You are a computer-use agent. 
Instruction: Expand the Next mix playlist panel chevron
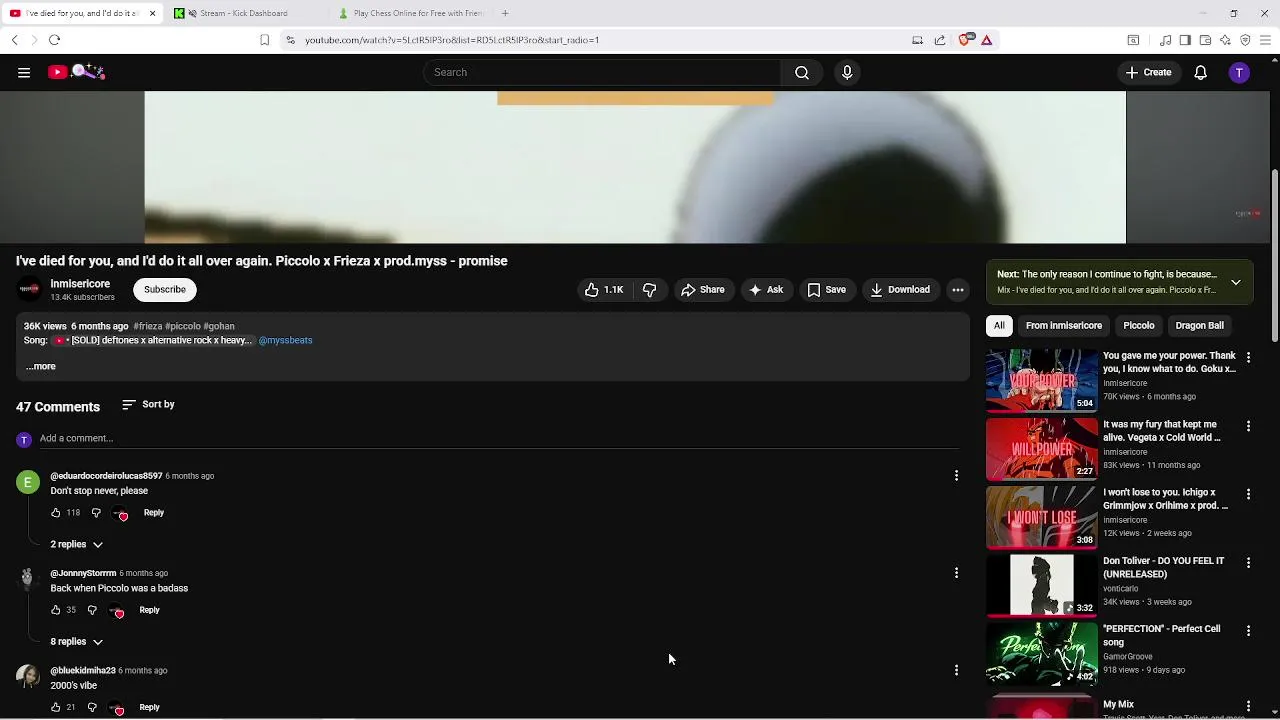(x=1236, y=283)
